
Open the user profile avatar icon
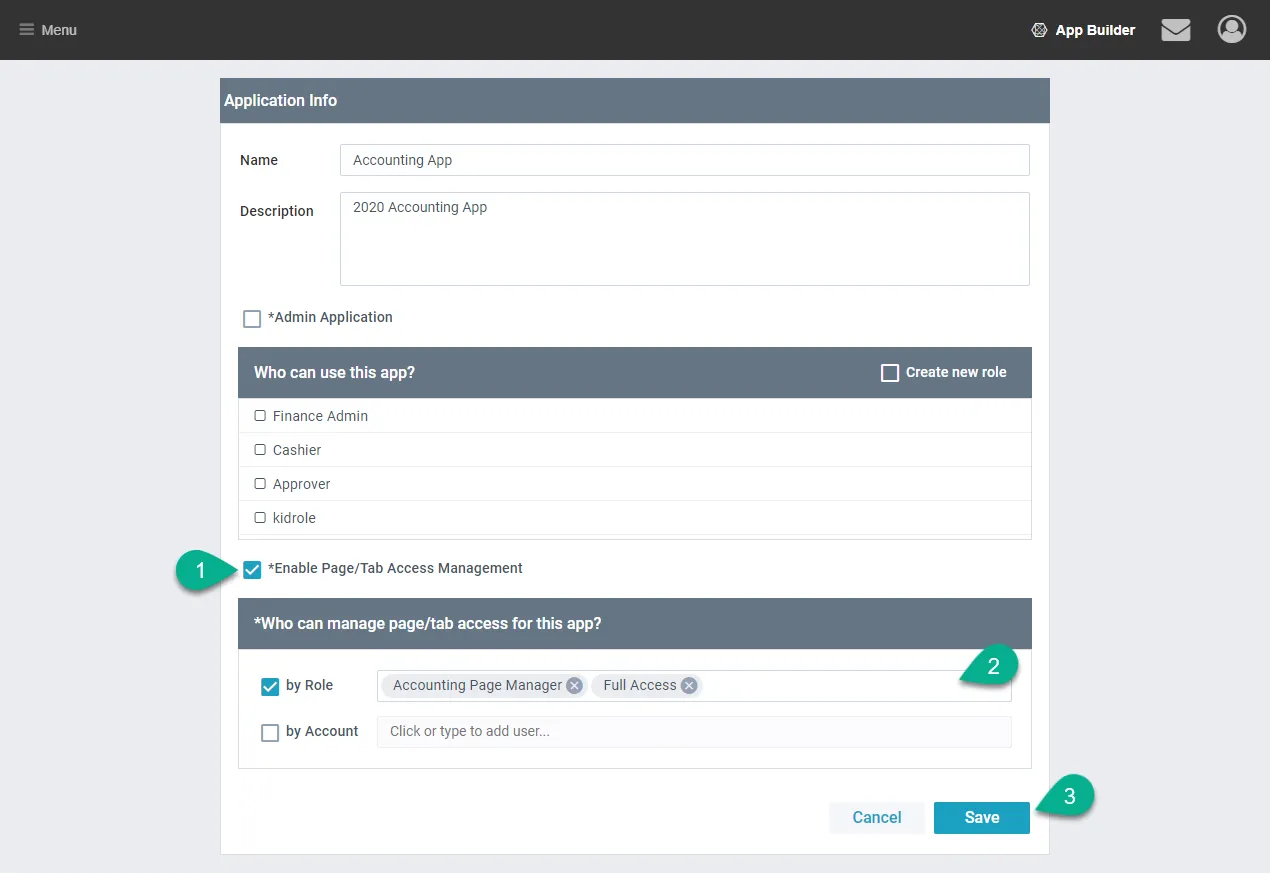pyautogui.click(x=1231, y=29)
